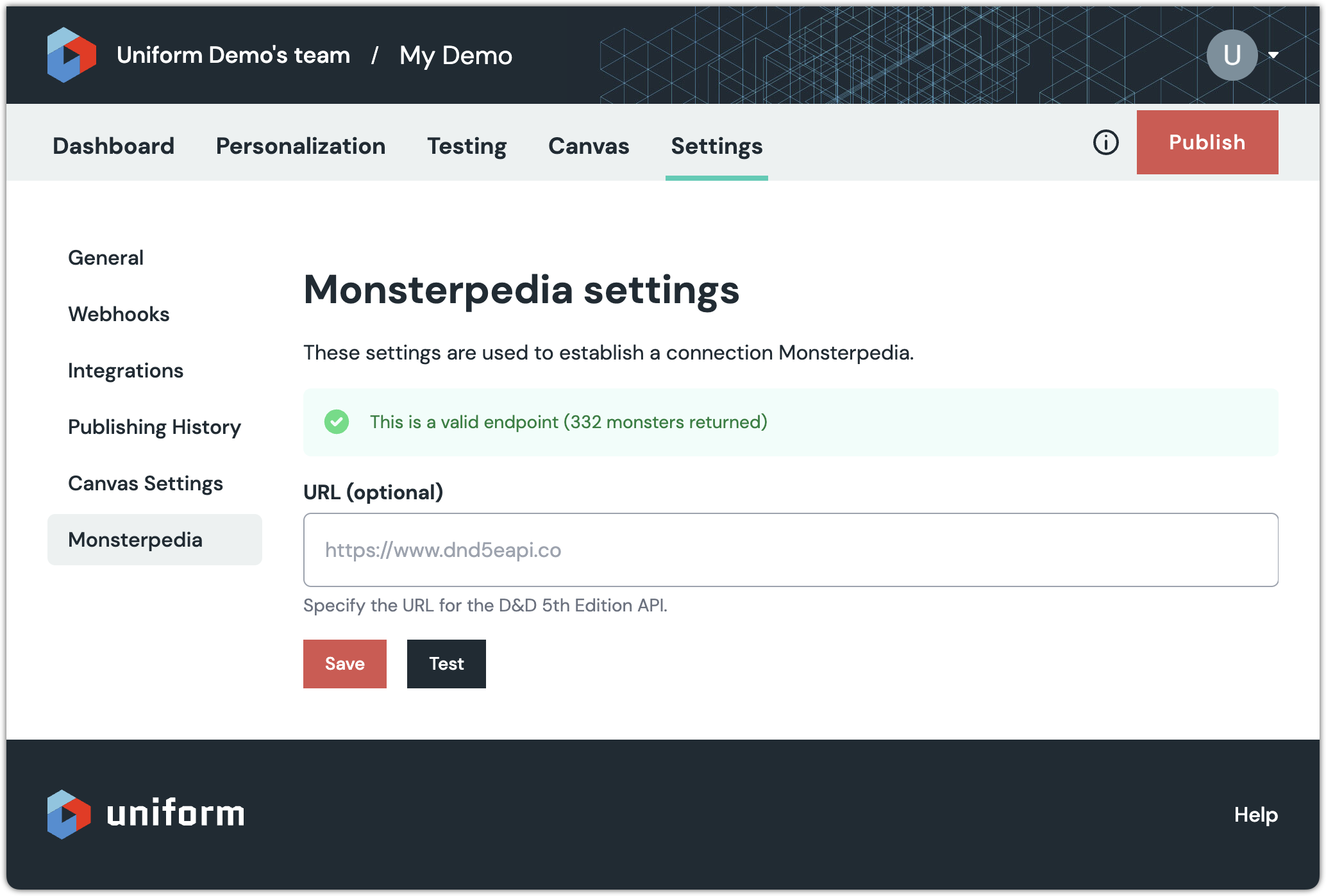
Task: Open Canvas Settings sidebar item
Action: tap(146, 483)
